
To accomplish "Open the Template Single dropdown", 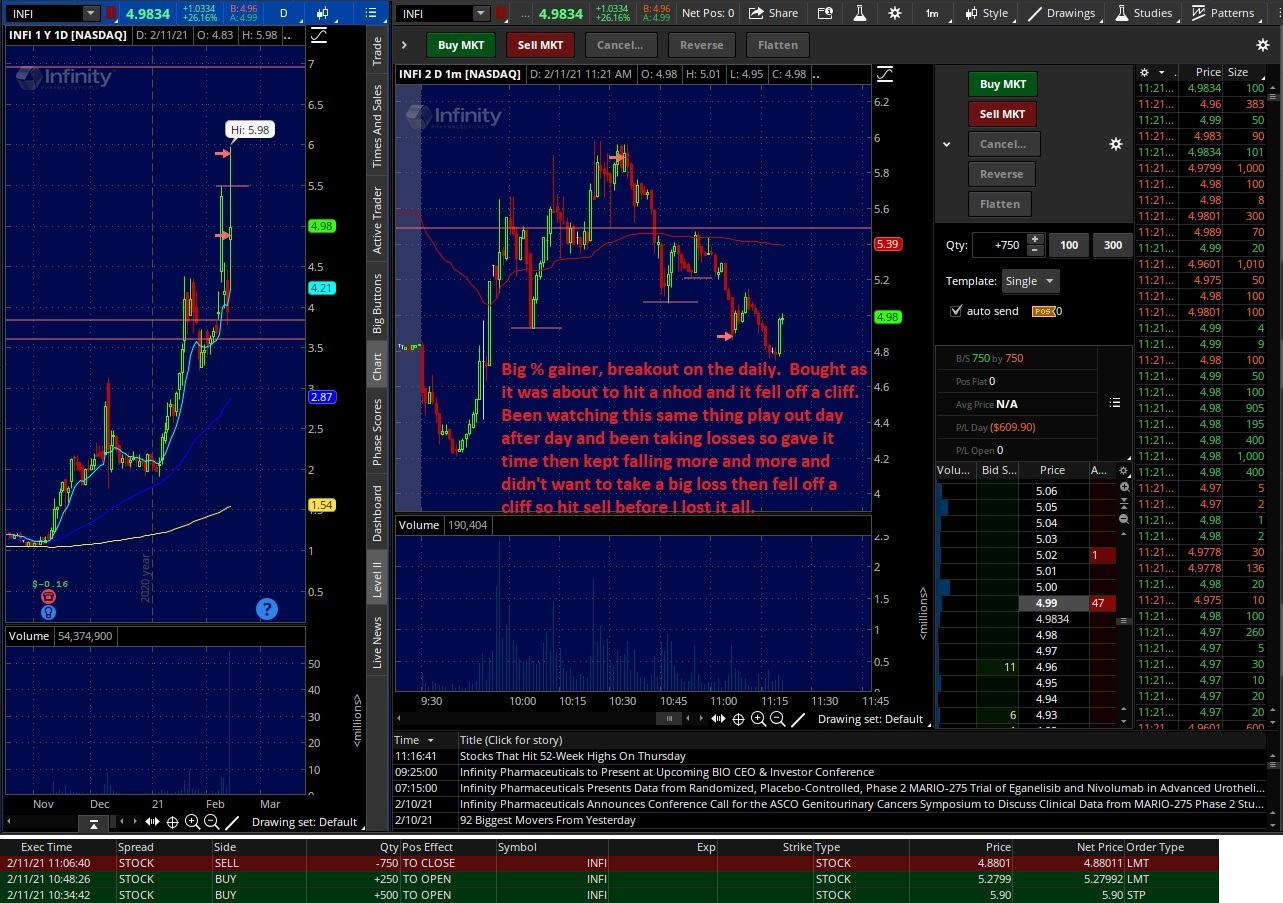I will click(1029, 281).
